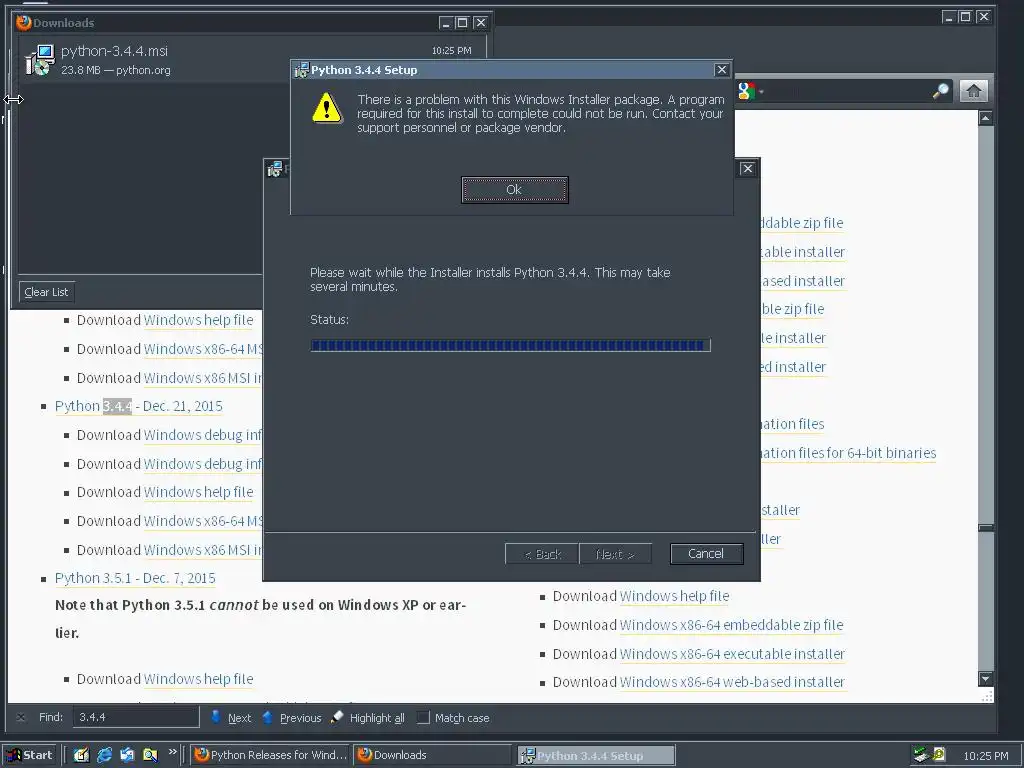The height and width of the screenshot is (768, 1024).
Task: Open the search engine dropdown arrow
Action: click(x=761, y=91)
